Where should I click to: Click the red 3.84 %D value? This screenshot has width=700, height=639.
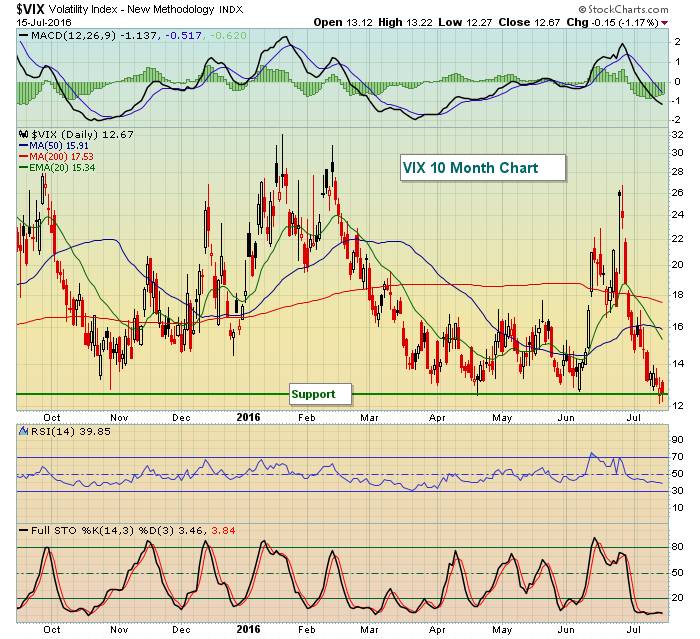pyautogui.click(x=223, y=530)
